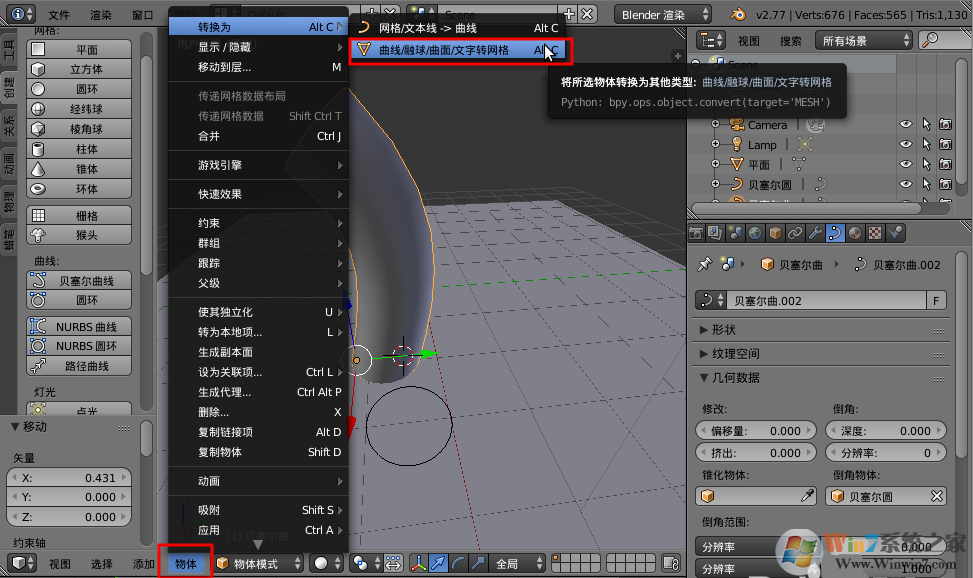
Task: Open the Render properties tab (camera icon)
Action: point(695,232)
